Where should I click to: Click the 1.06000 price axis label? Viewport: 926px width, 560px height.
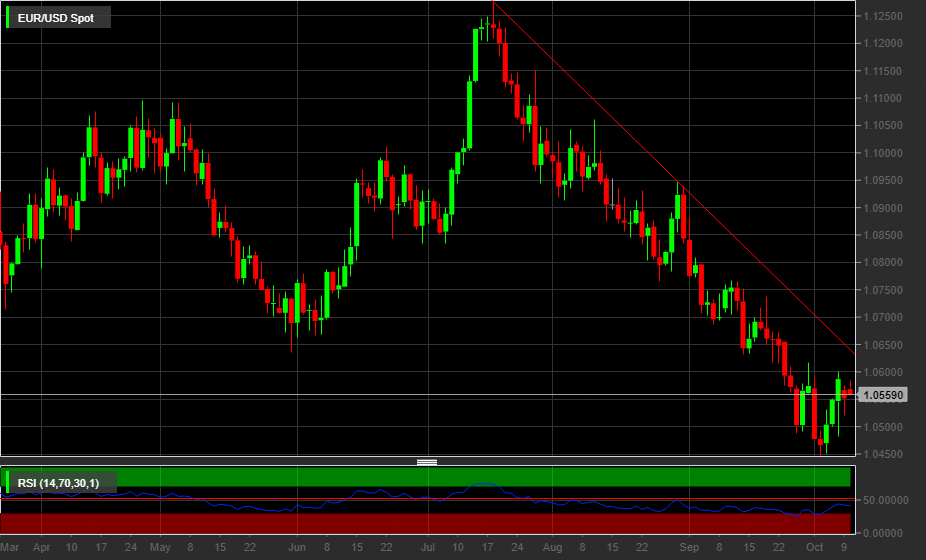point(883,372)
